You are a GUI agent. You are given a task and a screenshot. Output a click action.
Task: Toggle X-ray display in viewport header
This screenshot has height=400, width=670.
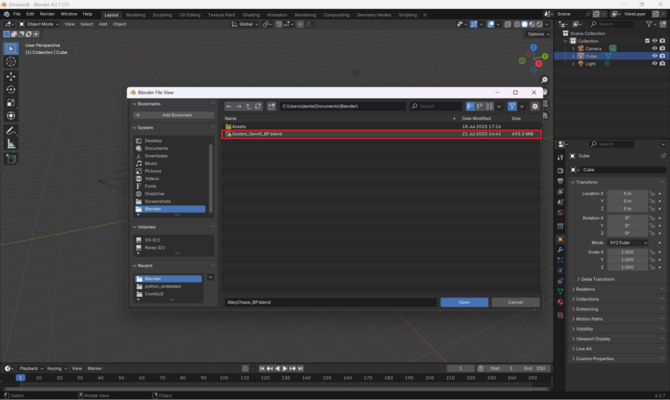tap(508, 24)
